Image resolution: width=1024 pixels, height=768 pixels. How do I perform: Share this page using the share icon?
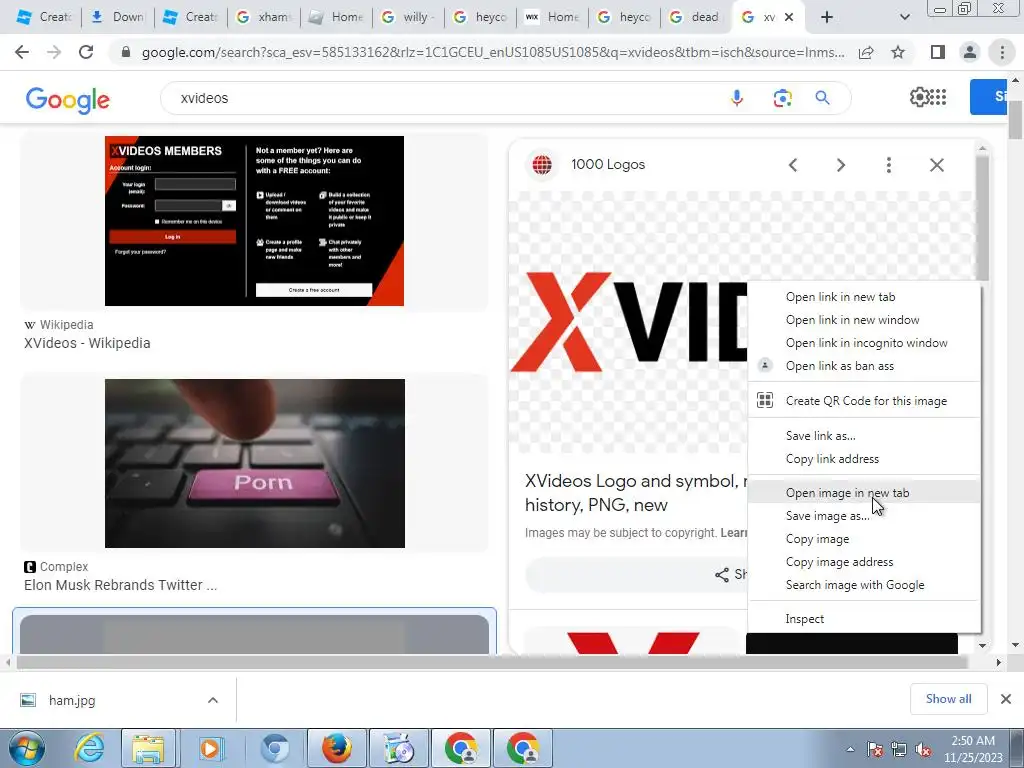[x=866, y=52]
